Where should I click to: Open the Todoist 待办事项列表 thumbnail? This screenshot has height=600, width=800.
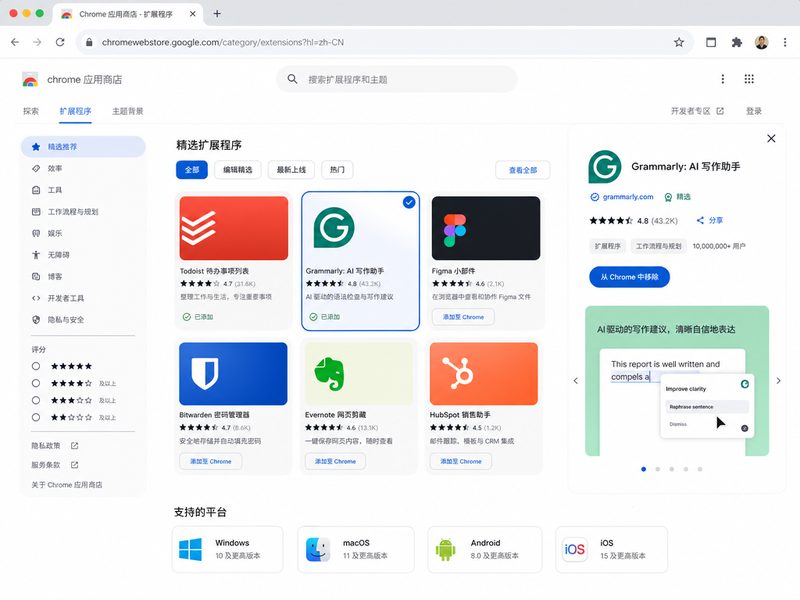pyautogui.click(x=234, y=228)
